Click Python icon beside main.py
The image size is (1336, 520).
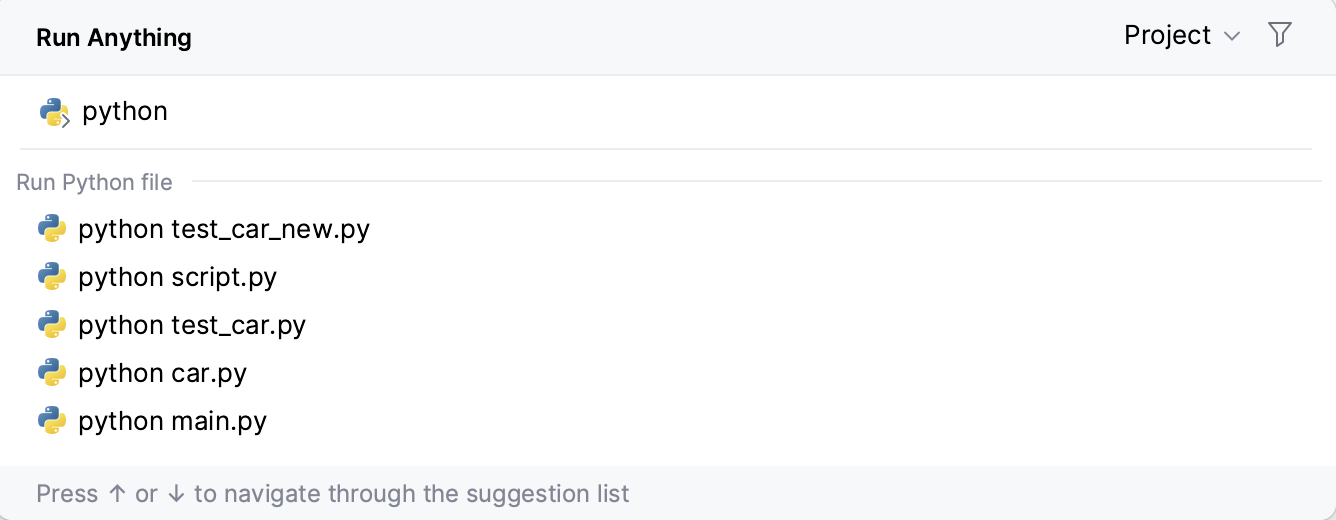[x=52, y=421]
